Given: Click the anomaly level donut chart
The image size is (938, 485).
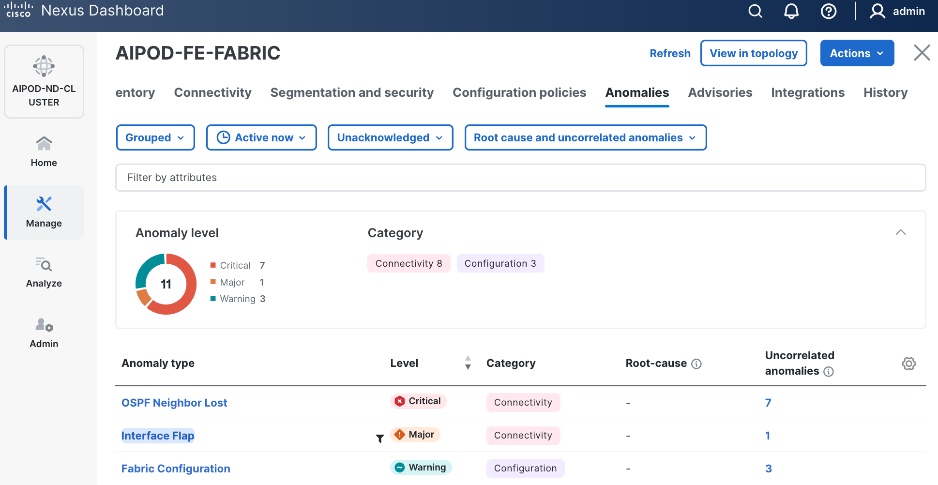Looking at the screenshot, I should click(x=166, y=284).
